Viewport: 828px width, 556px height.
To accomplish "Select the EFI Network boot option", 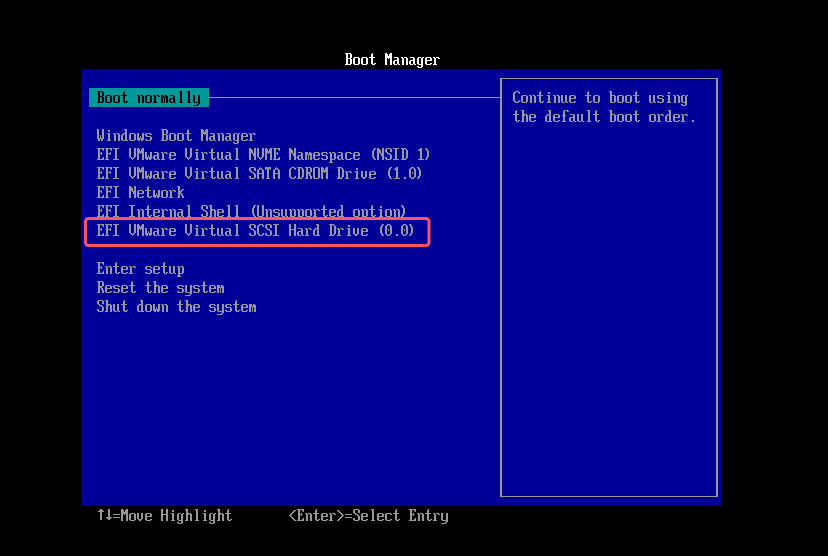I will [x=140, y=193].
